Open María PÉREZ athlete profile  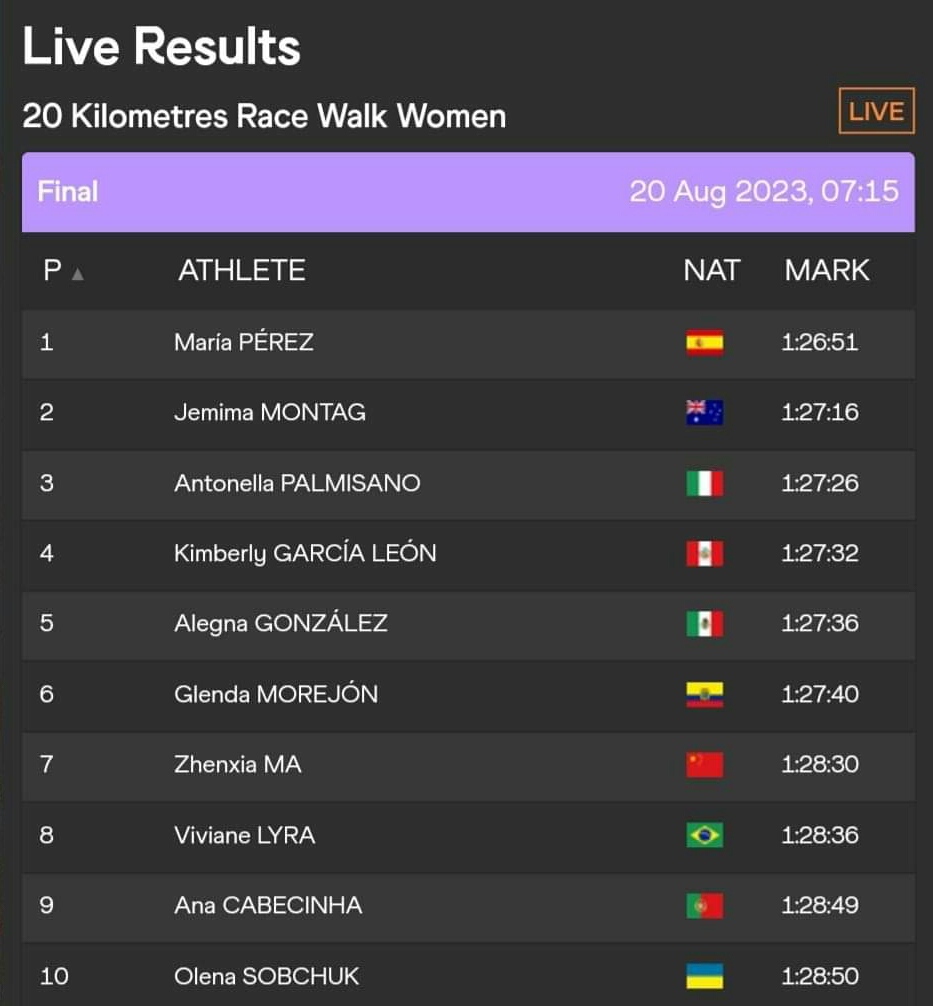click(244, 342)
